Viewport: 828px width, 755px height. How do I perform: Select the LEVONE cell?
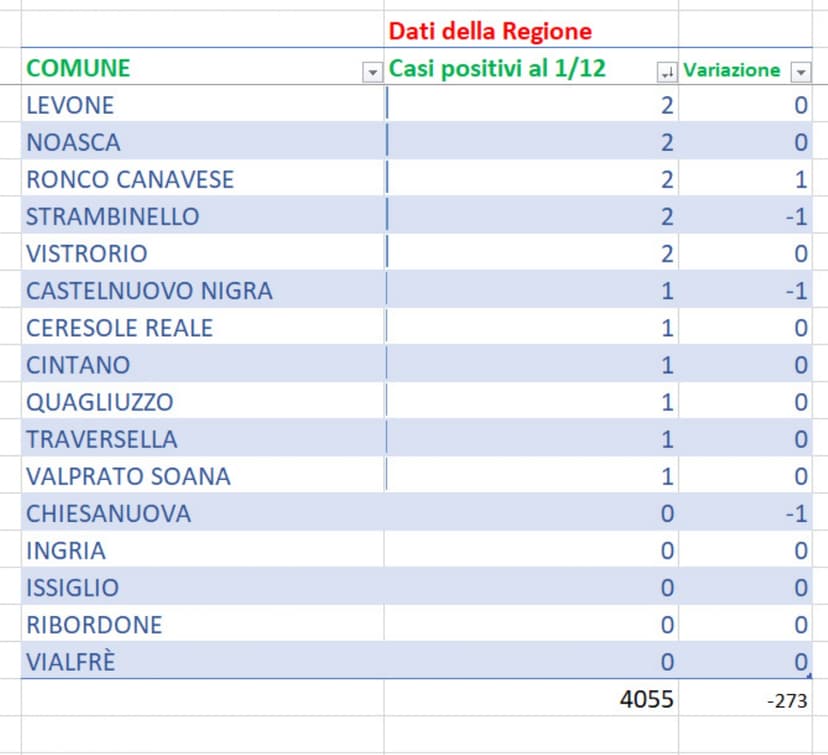click(x=70, y=105)
